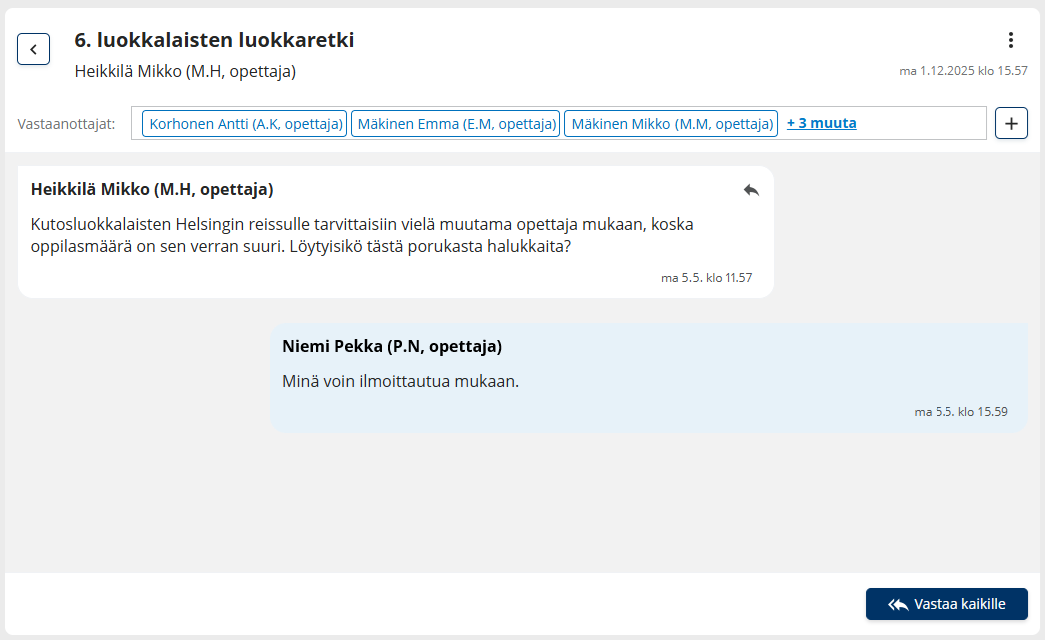The height and width of the screenshot is (640, 1045).
Task: Expand recipients with "+ 3 muuta" link
Action: click(821, 124)
